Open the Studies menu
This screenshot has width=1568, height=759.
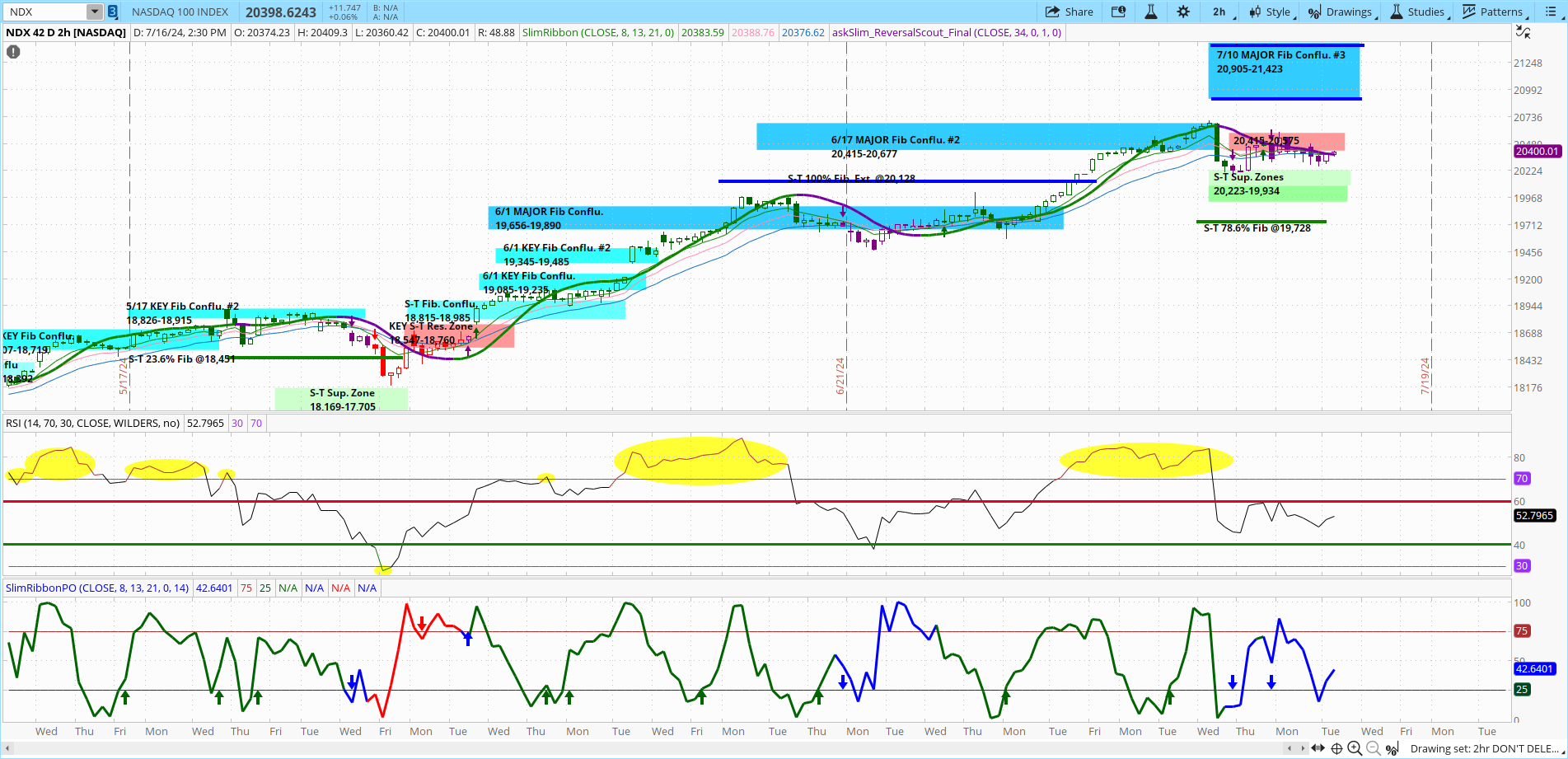point(1419,12)
